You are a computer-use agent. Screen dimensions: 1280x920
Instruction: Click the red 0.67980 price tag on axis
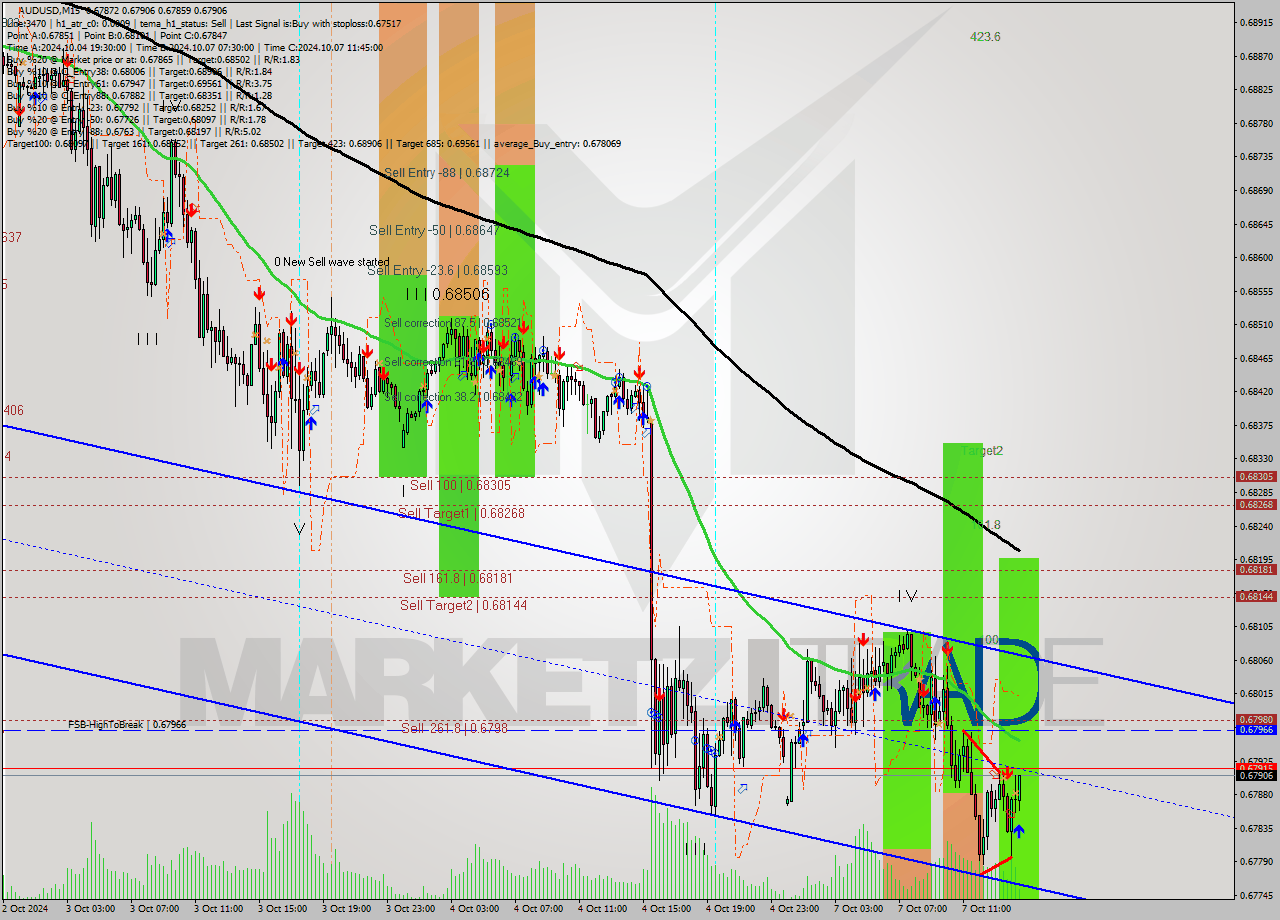[x=1256, y=719]
